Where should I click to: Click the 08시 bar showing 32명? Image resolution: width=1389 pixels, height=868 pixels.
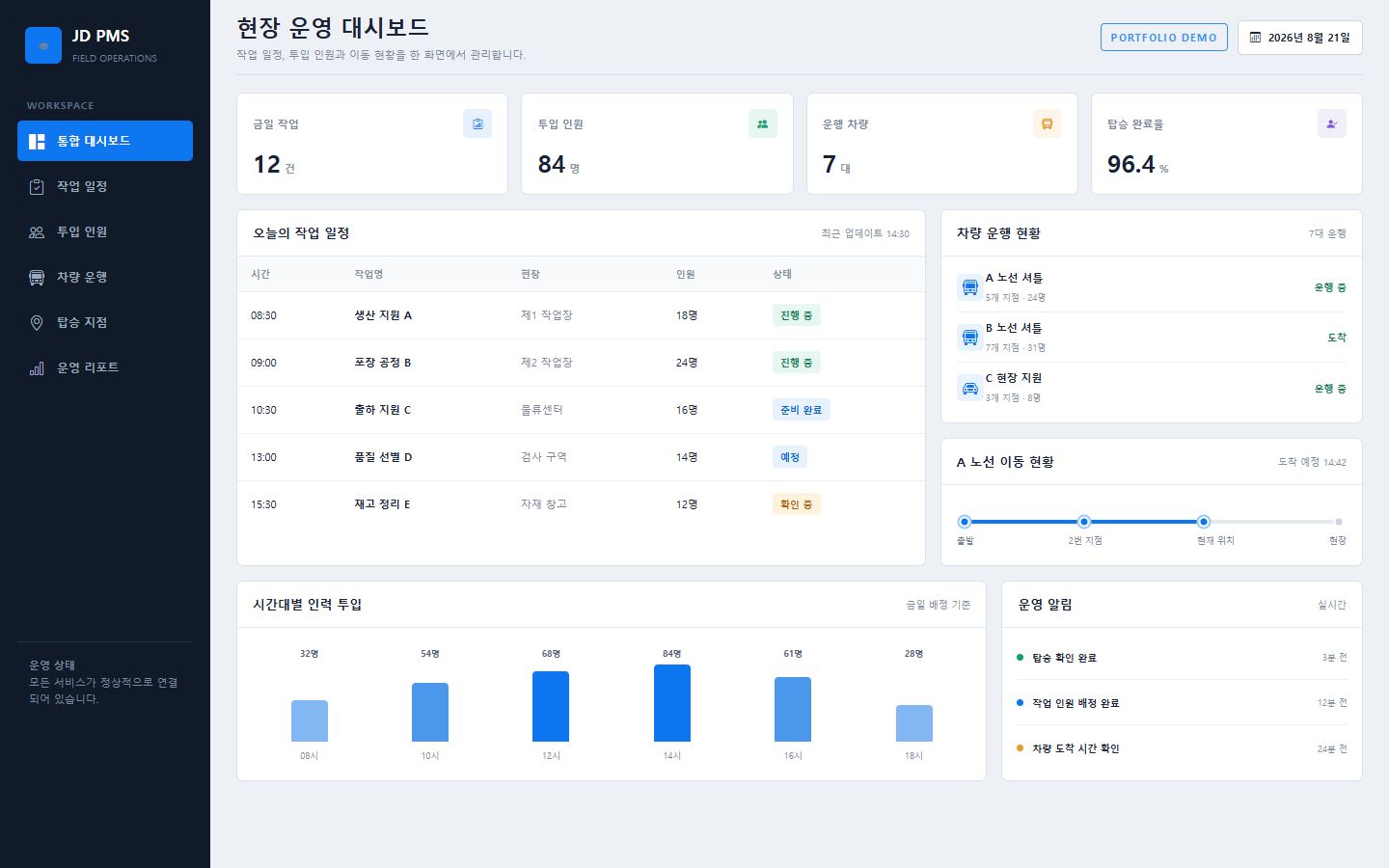(310, 721)
